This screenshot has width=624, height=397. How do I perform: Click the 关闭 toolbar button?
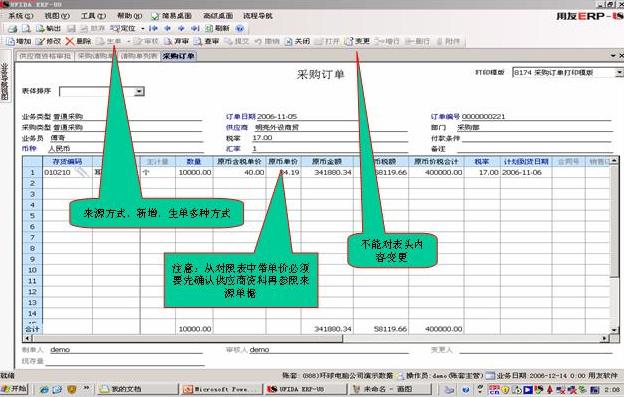[297, 41]
